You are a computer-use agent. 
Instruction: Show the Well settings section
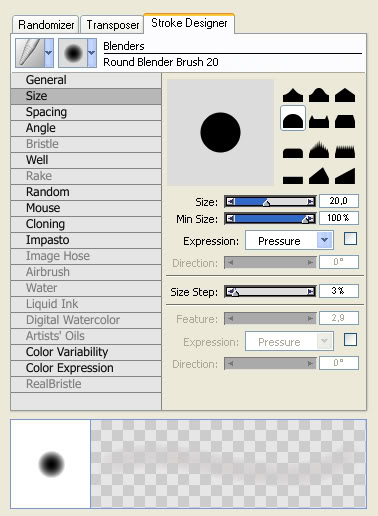pyautogui.click(x=86, y=160)
